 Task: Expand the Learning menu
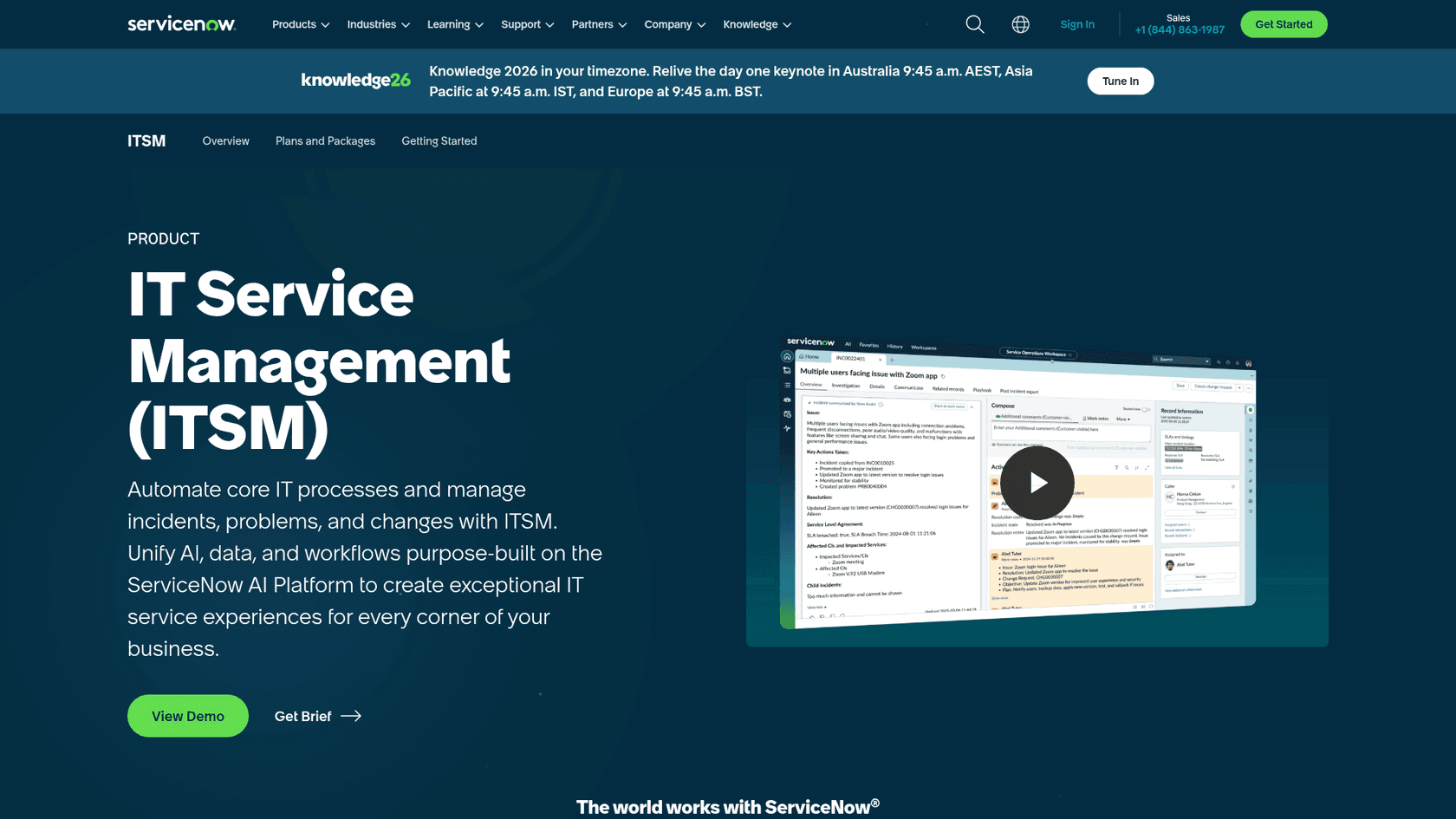tap(455, 24)
